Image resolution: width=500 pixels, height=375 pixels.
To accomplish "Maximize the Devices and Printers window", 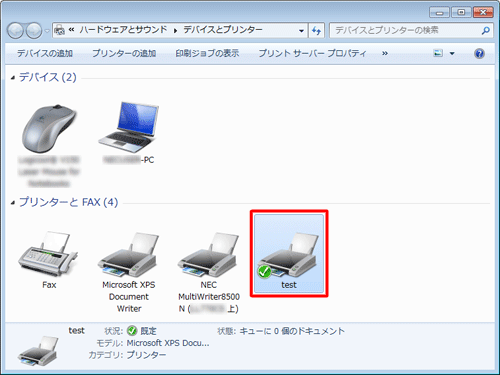I will point(461,12).
